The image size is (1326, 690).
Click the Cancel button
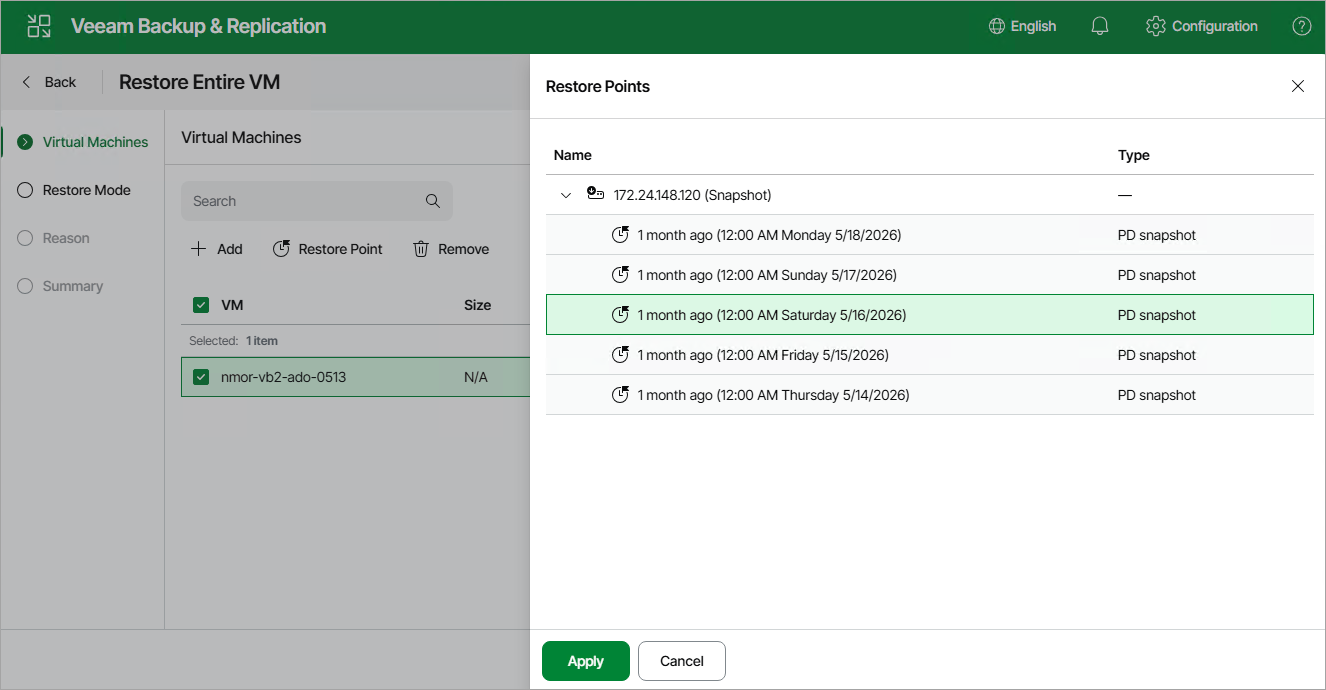click(x=682, y=661)
